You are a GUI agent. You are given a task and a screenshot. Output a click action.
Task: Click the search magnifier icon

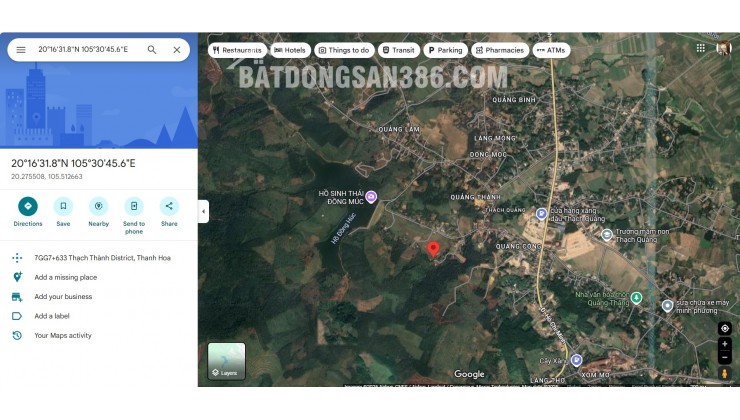click(x=152, y=50)
